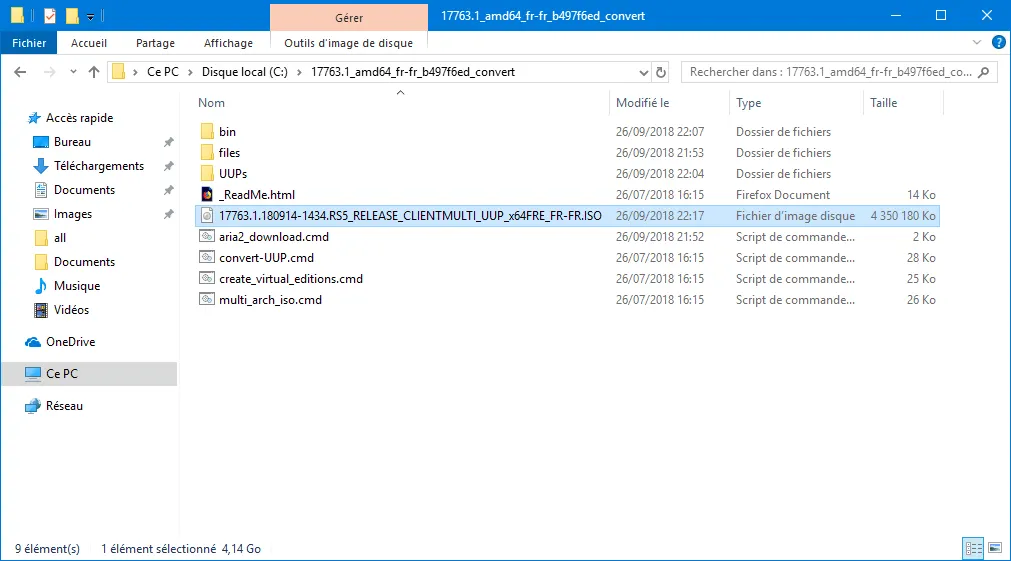Switch to the Affichage ribbon tab
Screen dimensions: 1011x561
(228, 43)
